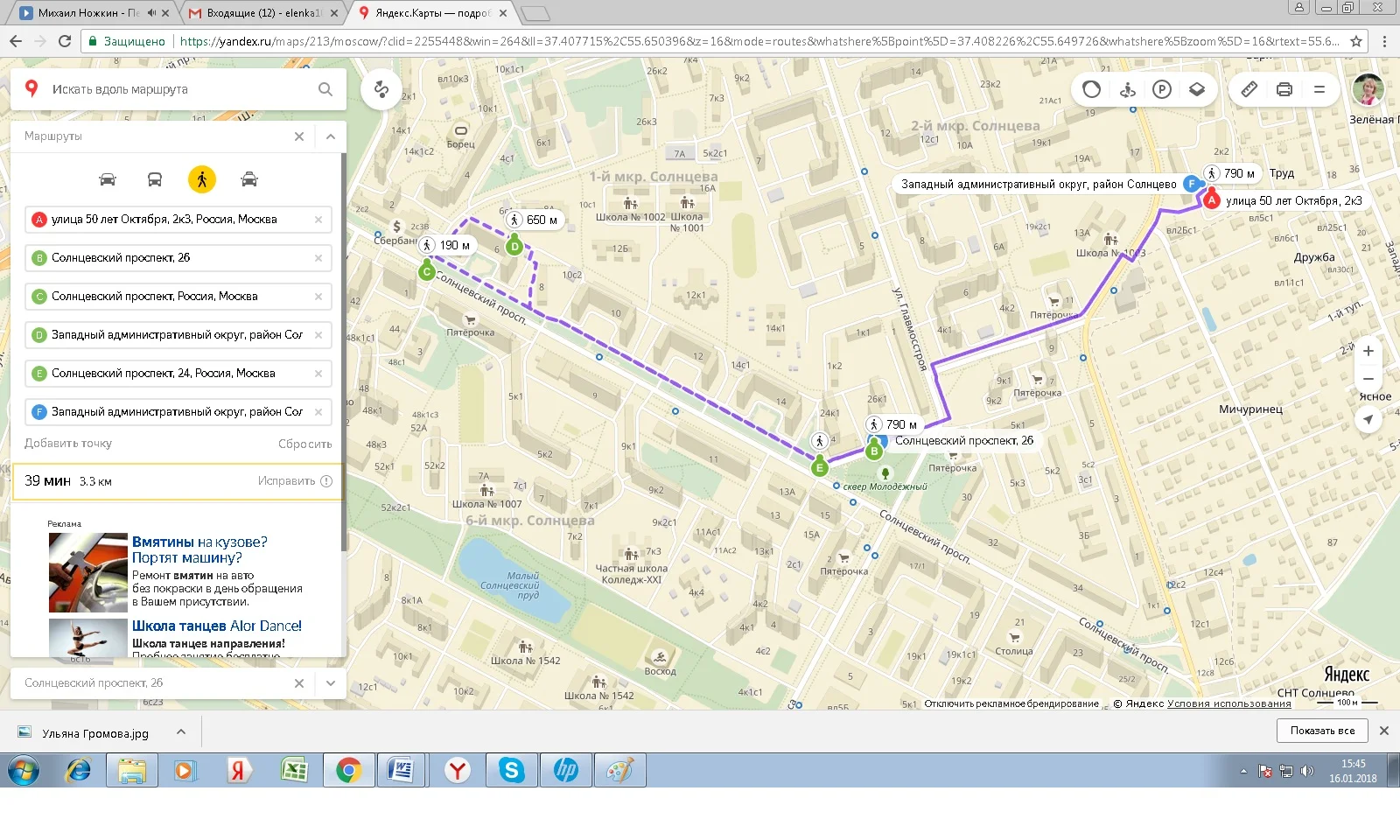Open the map layers selector
Viewport: 1400px width, 840px height.
(1197, 89)
